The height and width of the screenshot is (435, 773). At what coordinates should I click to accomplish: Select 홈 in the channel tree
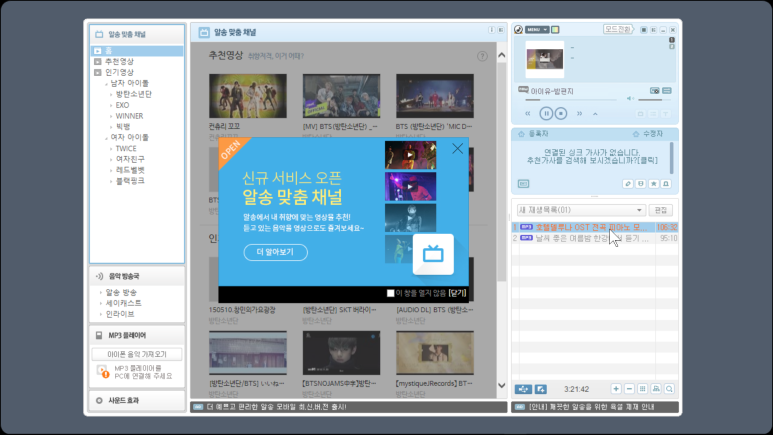click(x=137, y=51)
